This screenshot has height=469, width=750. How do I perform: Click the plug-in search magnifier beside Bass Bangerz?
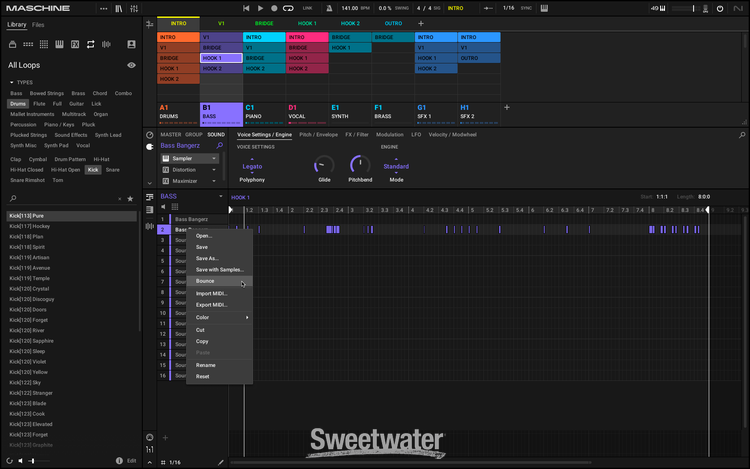click(x=220, y=146)
